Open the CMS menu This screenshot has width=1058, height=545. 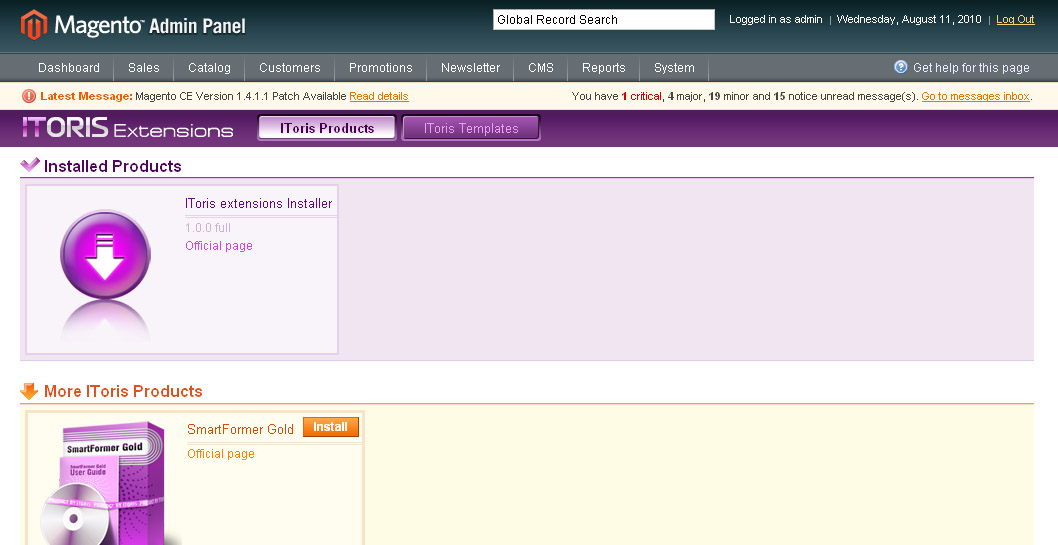tap(540, 67)
